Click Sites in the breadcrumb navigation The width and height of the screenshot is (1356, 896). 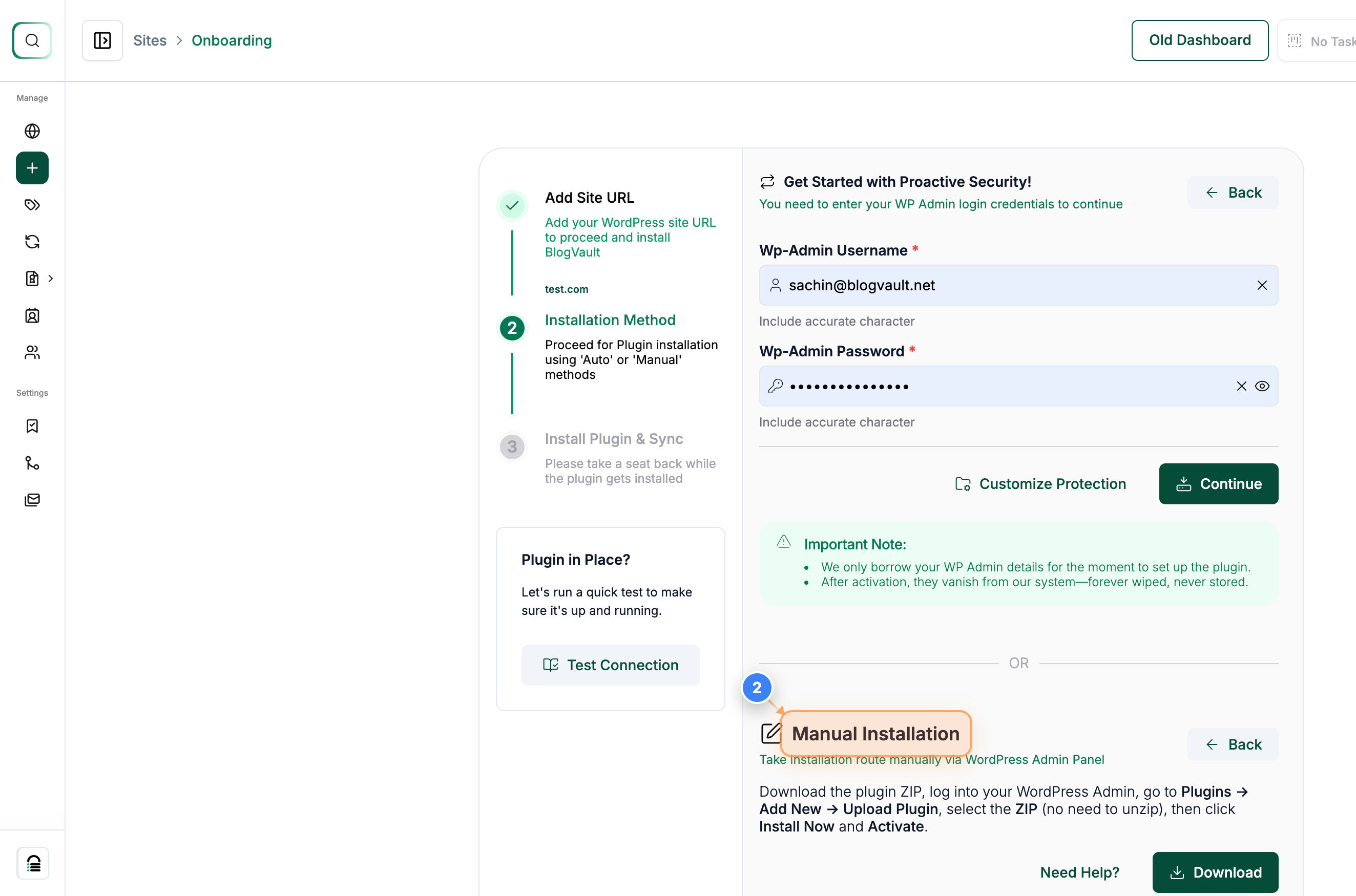(x=150, y=40)
